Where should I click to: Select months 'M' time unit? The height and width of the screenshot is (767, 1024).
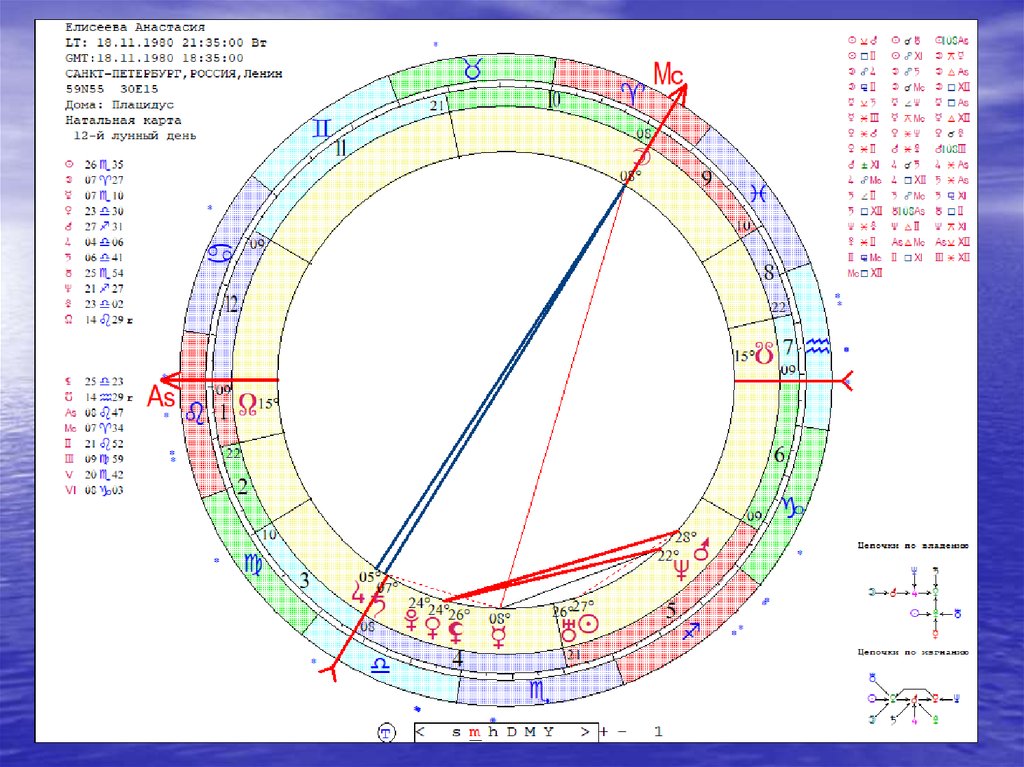pos(529,733)
